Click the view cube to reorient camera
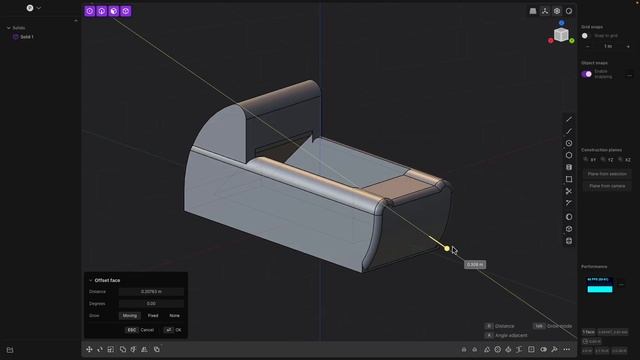 561,35
